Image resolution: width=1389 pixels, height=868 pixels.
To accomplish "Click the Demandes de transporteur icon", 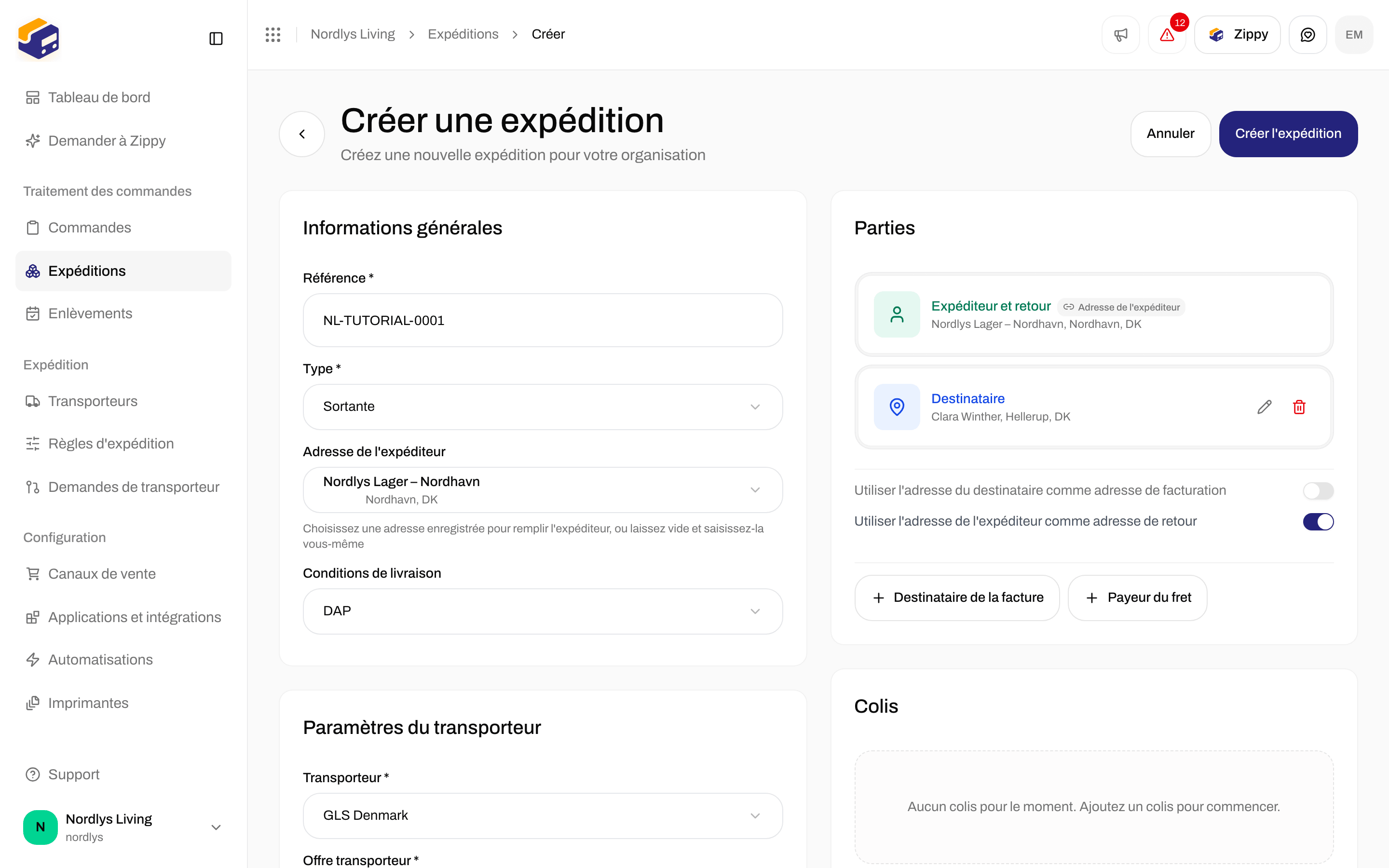I will 33,488.
